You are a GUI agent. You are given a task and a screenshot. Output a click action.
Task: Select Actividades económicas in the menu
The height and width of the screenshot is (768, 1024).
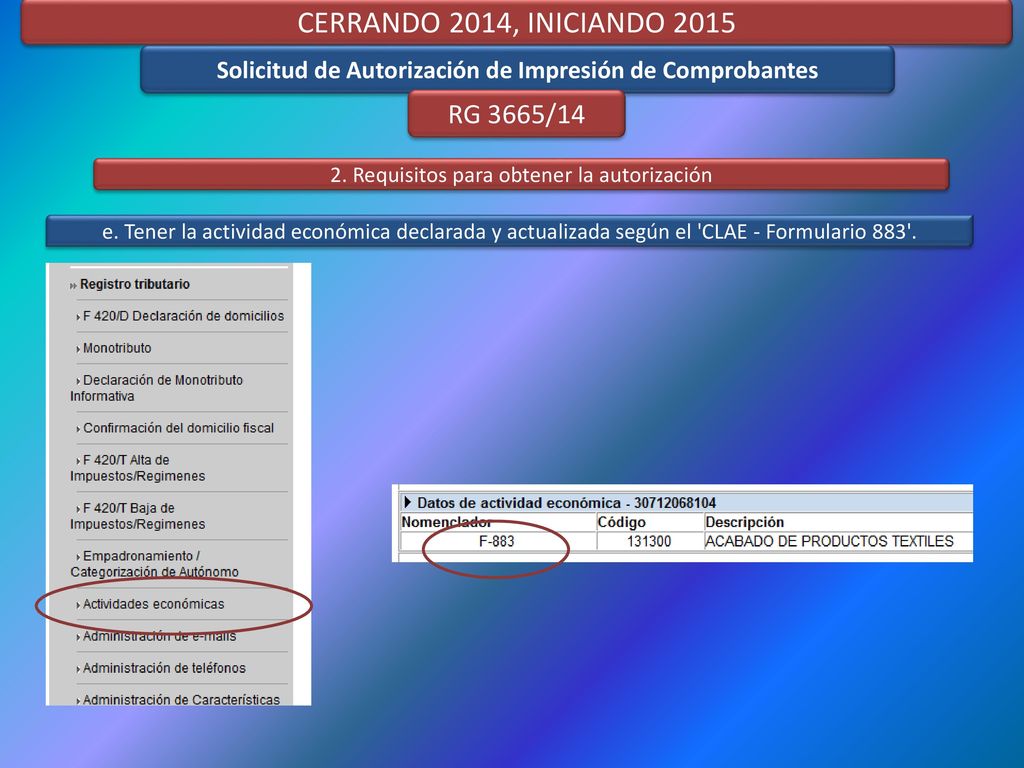click(153, 604)
